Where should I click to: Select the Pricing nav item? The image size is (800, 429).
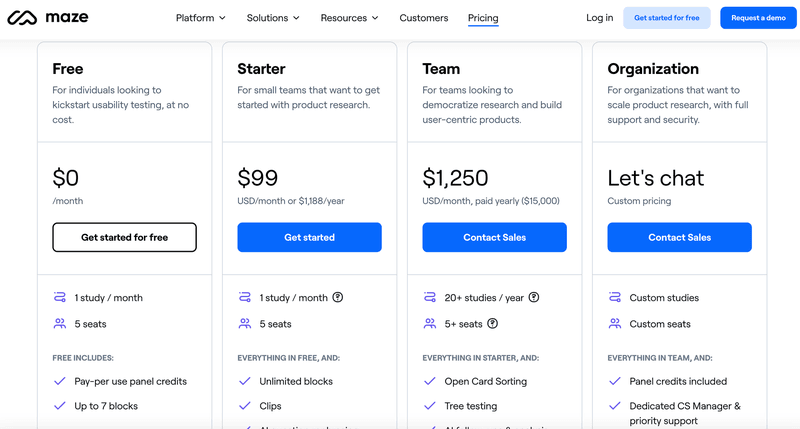click(483, 18)
